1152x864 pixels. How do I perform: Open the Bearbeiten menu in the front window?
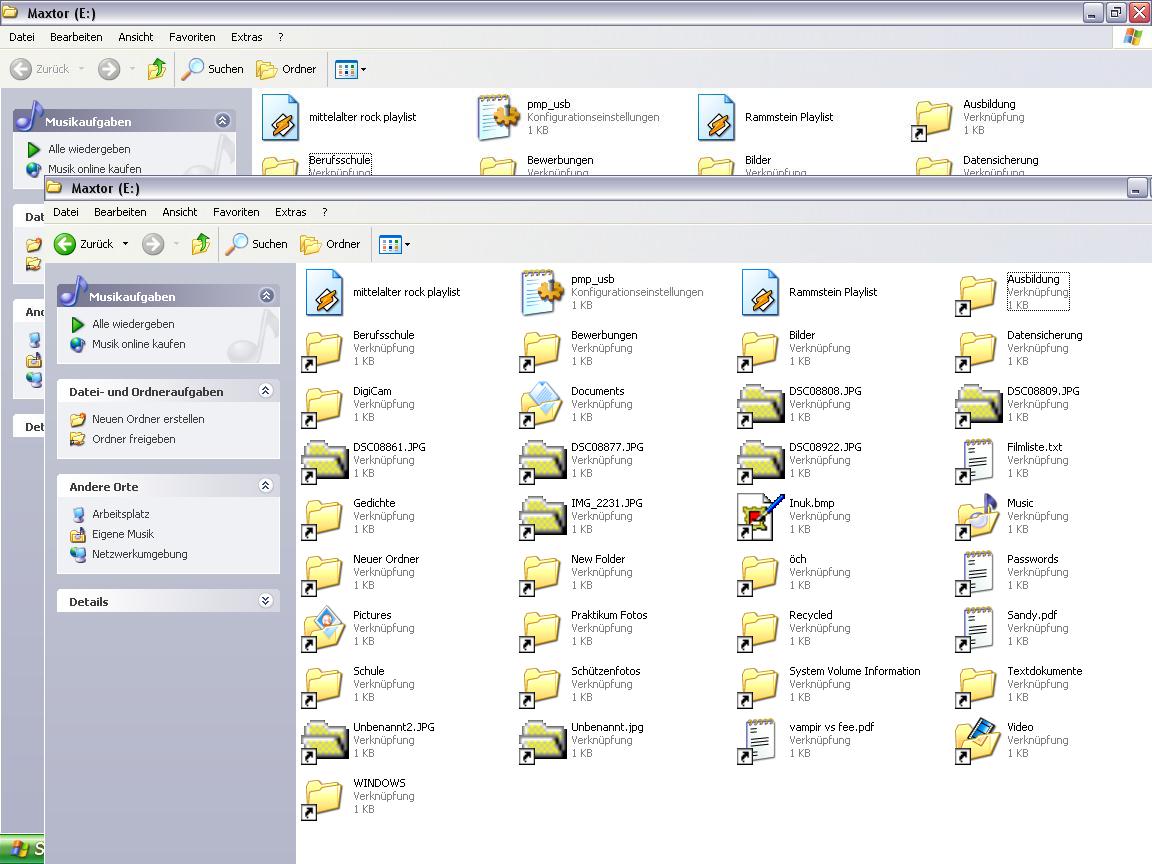[120, 212]
